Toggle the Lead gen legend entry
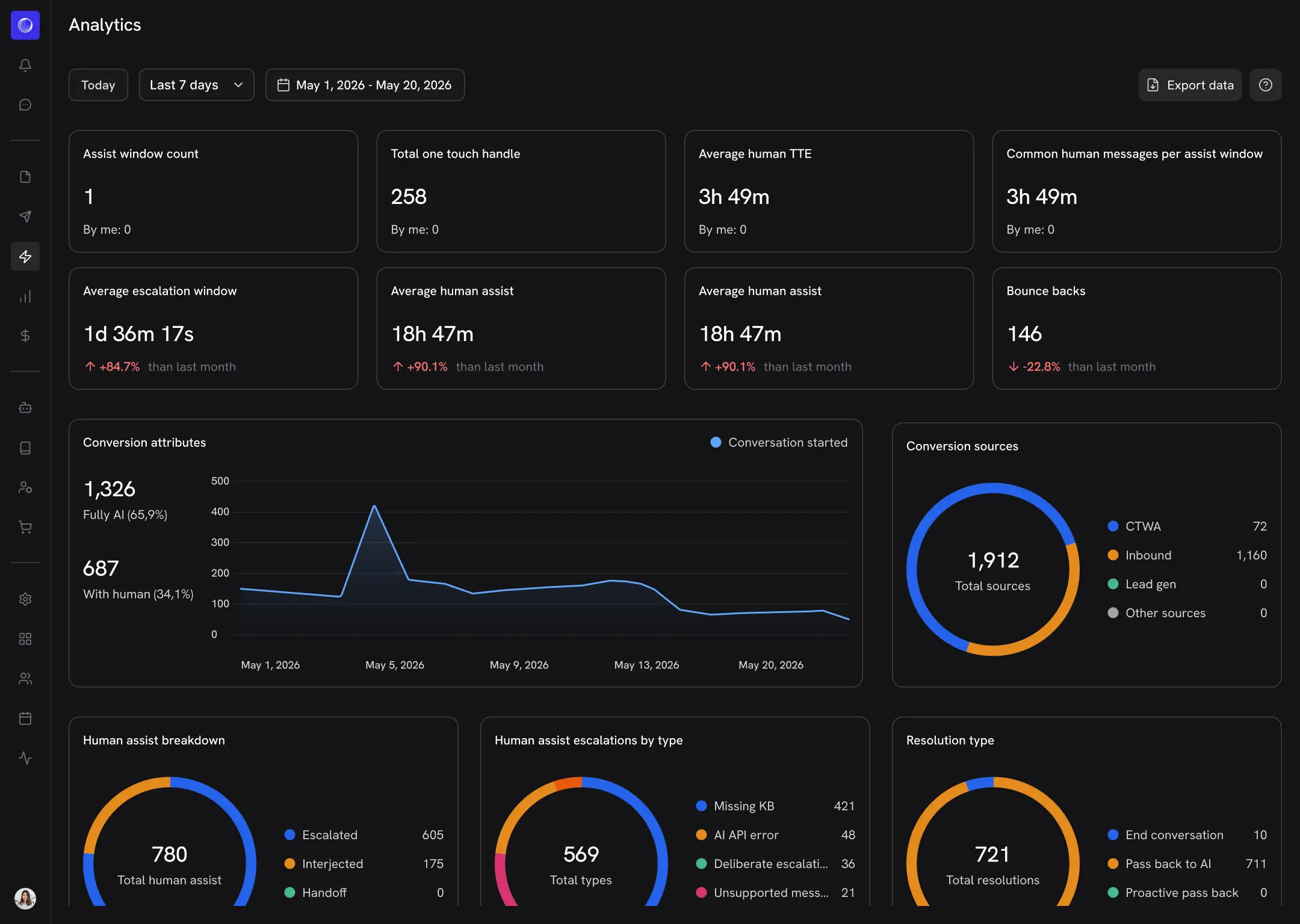1300x924 pixels. coord(1187,584)
